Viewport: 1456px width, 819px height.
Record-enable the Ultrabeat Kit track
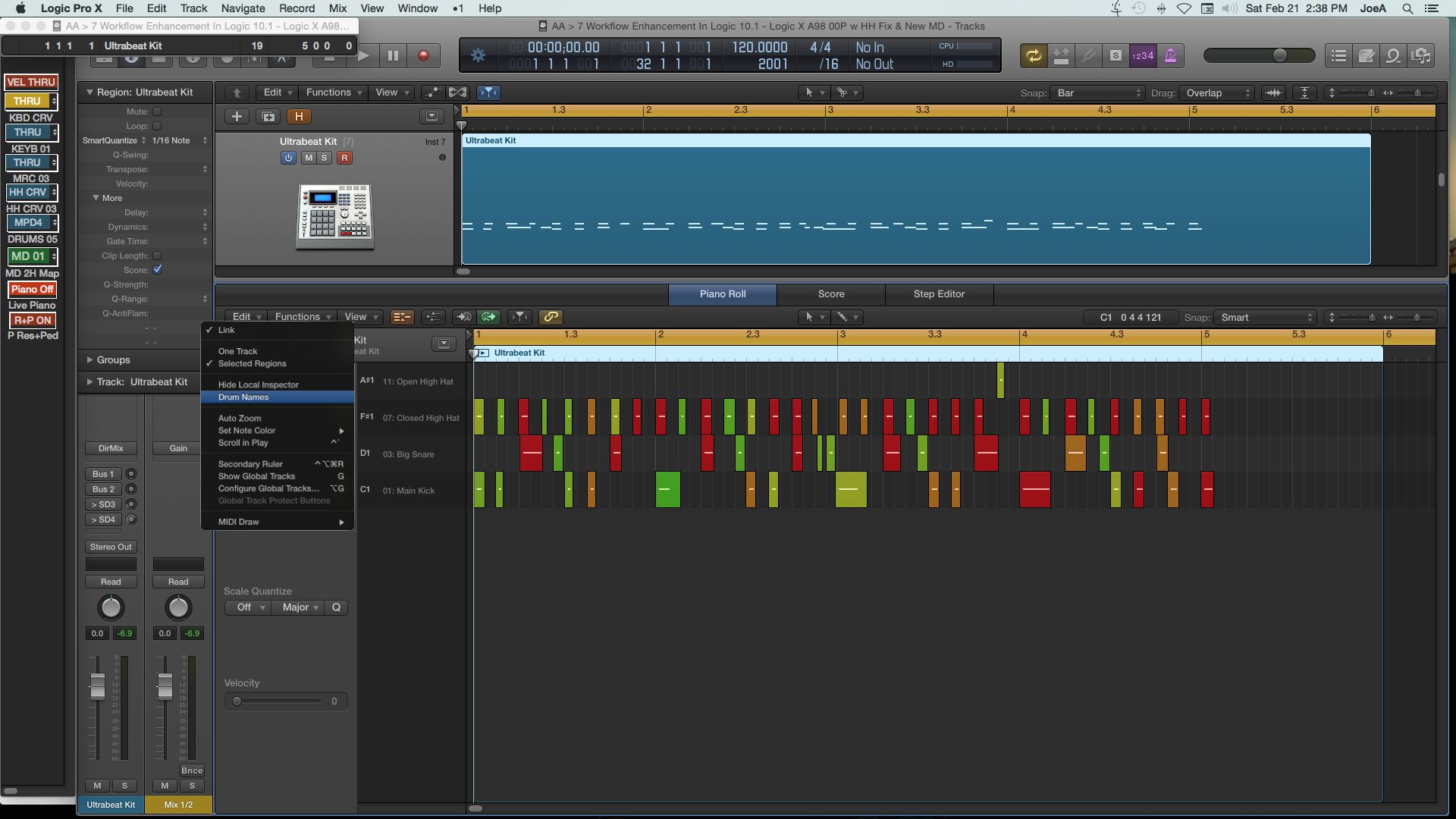344,158
